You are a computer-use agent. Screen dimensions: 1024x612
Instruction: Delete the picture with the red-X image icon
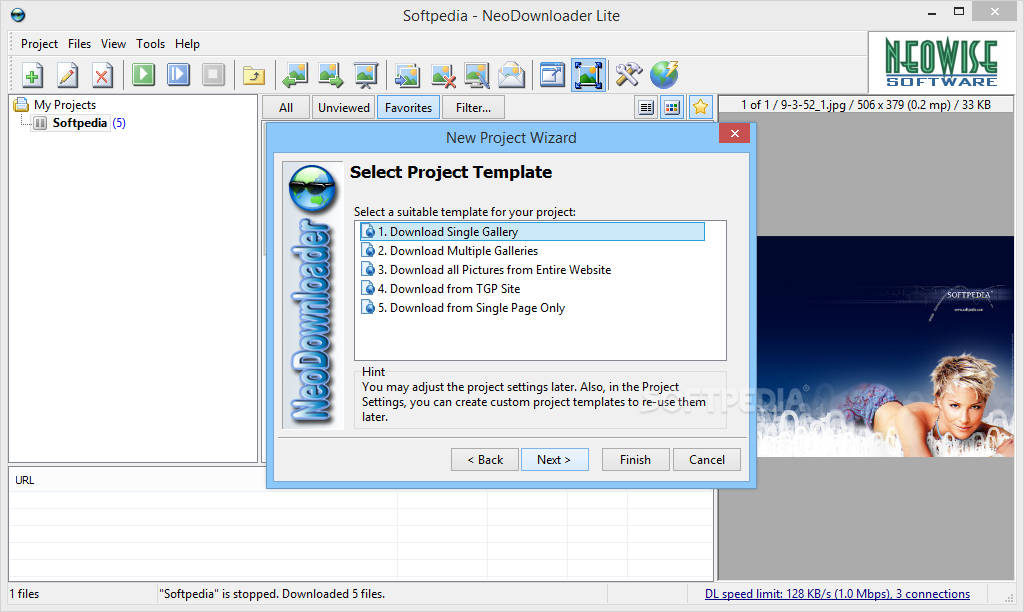coord(442,74)
